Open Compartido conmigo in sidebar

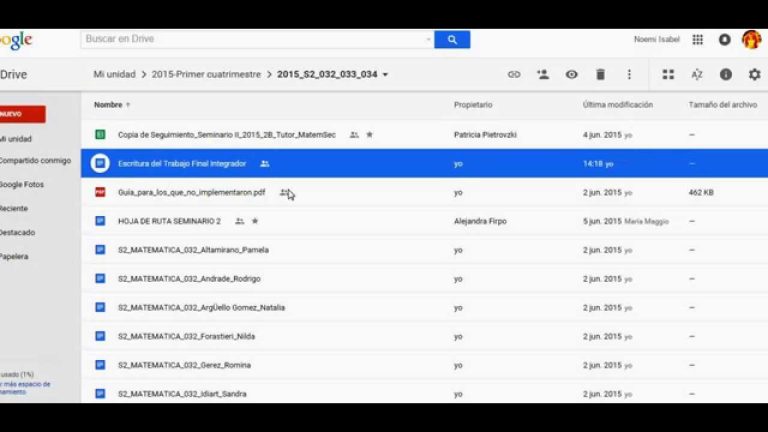(x=35, y=161)
